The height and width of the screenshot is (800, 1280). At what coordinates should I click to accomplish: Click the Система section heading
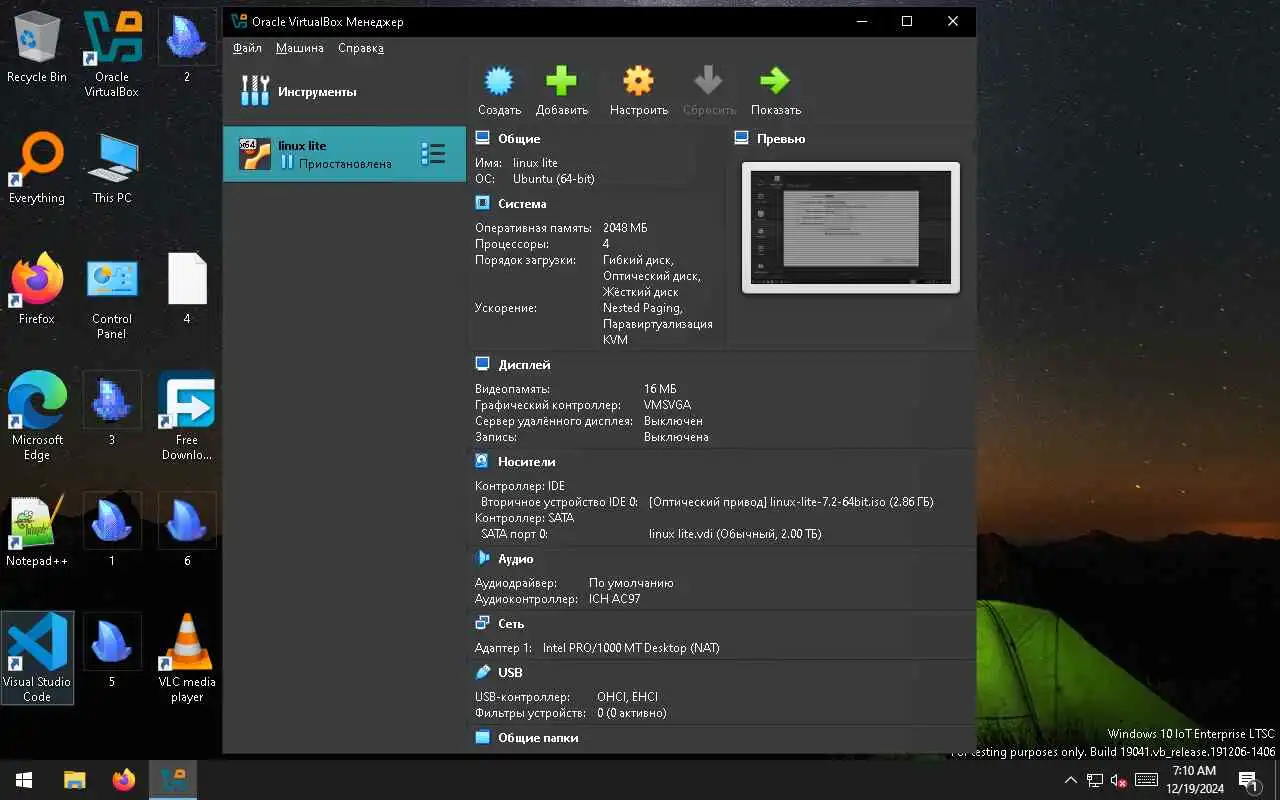pyautogui.click(x=522, y=204)
